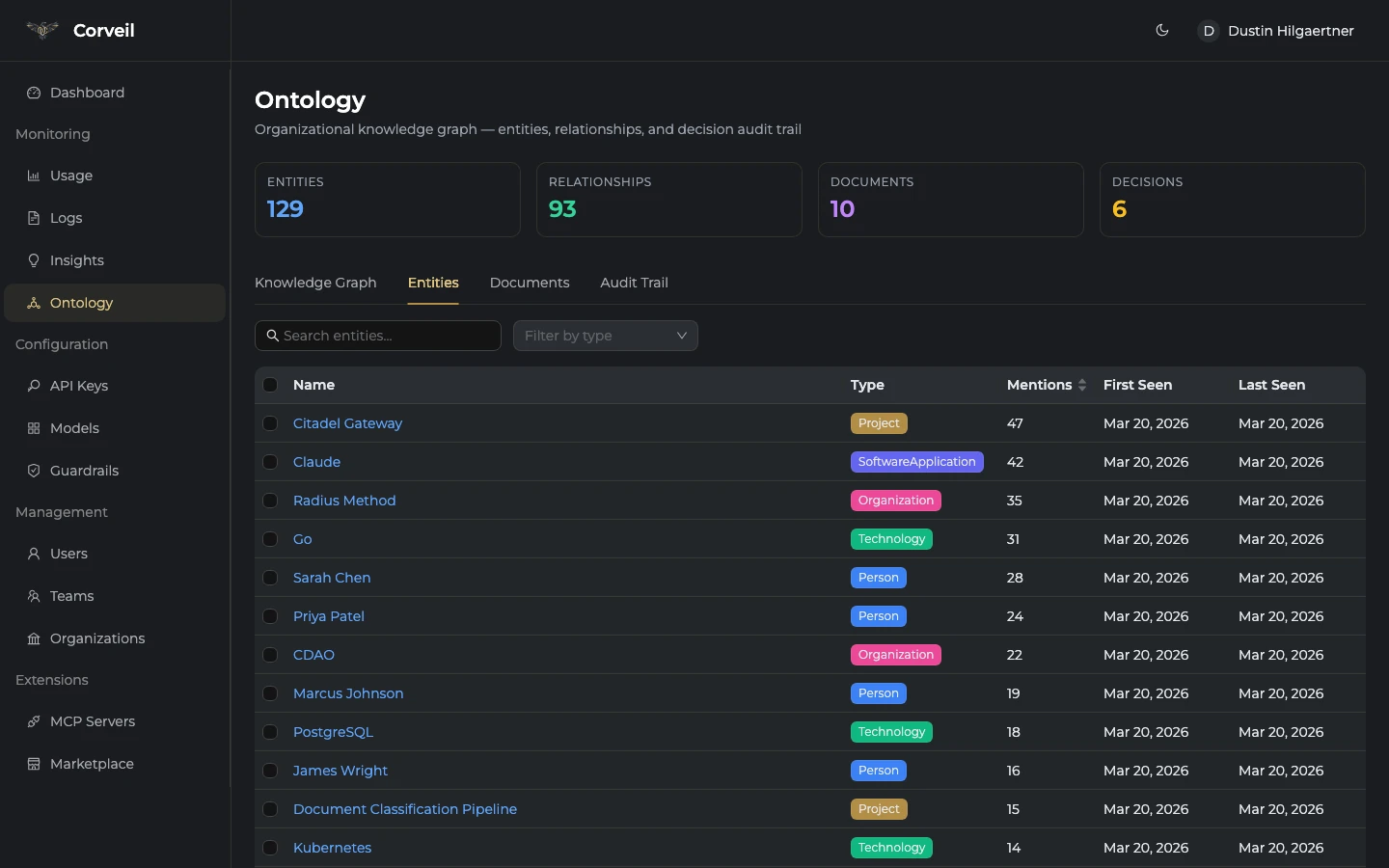
Task: Click the Guardrails shield icon
Action: tap(34, 471)
